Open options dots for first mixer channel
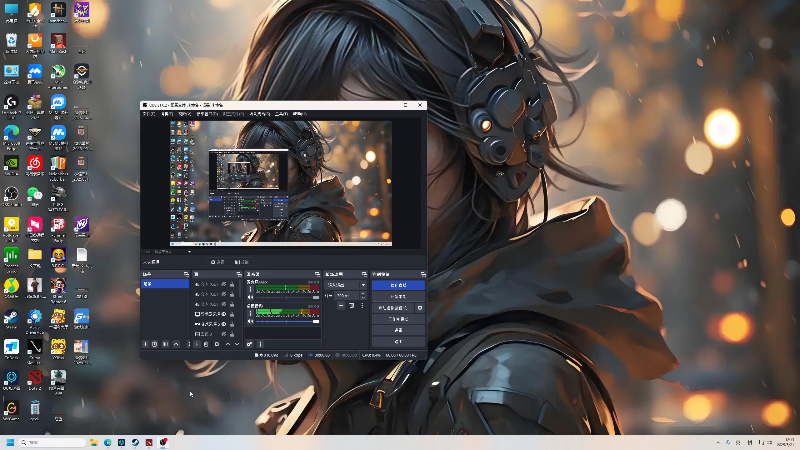The height and width of the screenshot is (450, 800). coord(251,289)
